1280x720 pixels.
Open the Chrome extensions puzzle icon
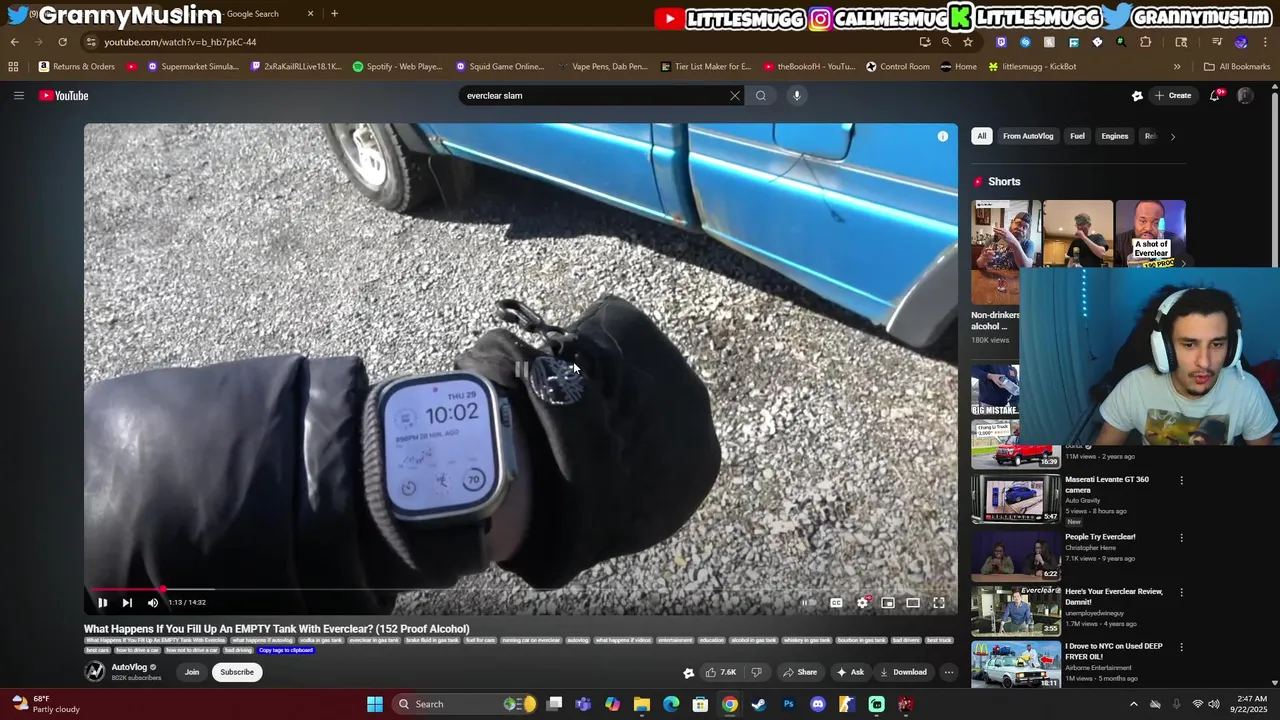tap(1146, 42)
